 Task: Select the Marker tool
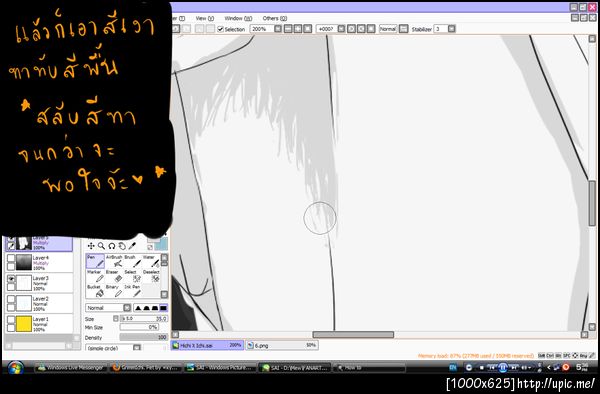coord(95,276)
